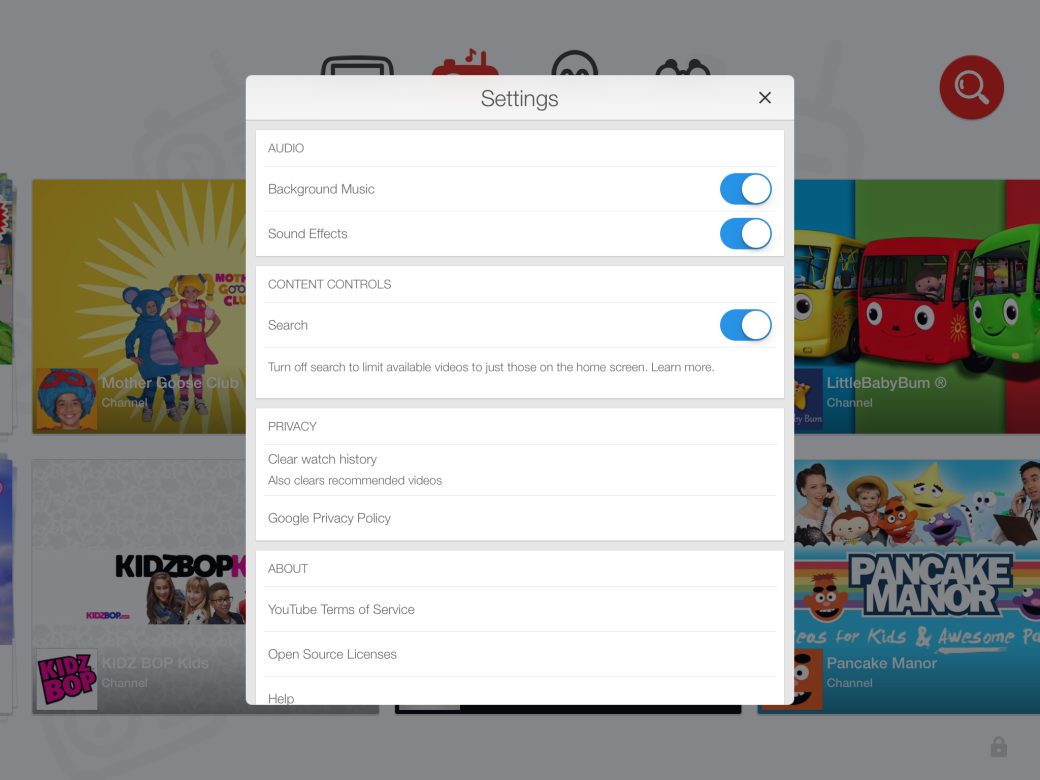Click the red search magnifier icon
Screen dimensions: 1040x780
[971, 89]
